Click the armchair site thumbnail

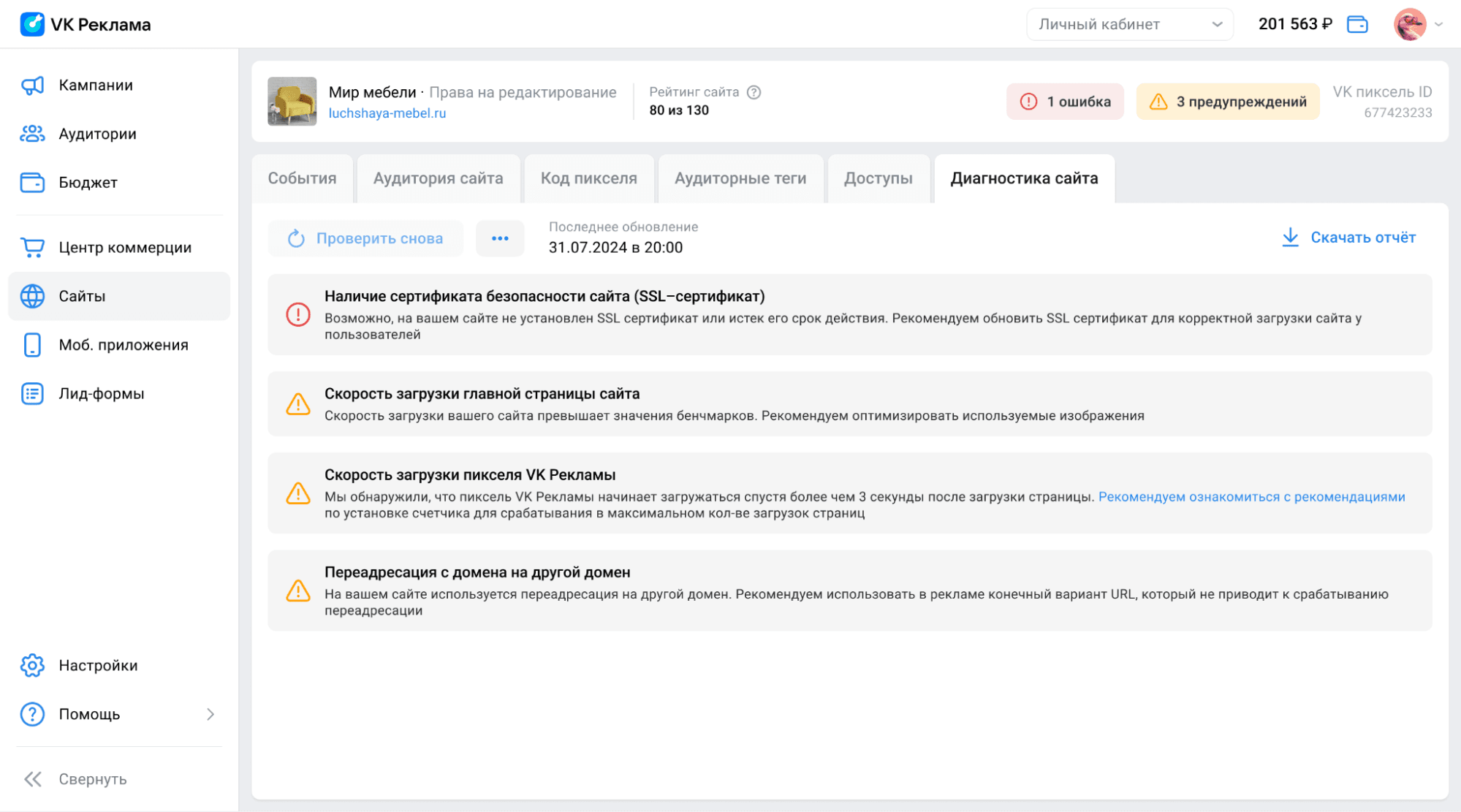tap(292, 102)
